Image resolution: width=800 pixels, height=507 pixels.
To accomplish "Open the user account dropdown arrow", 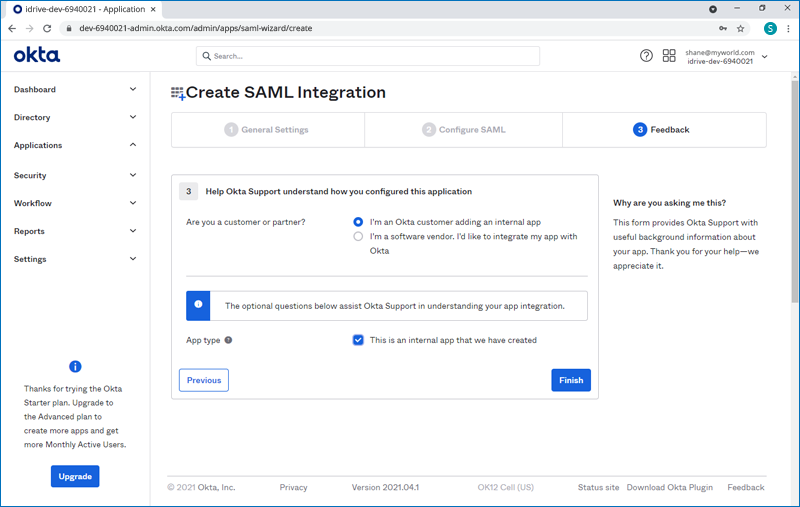I will pyautogui.click(x=765, y=57).
